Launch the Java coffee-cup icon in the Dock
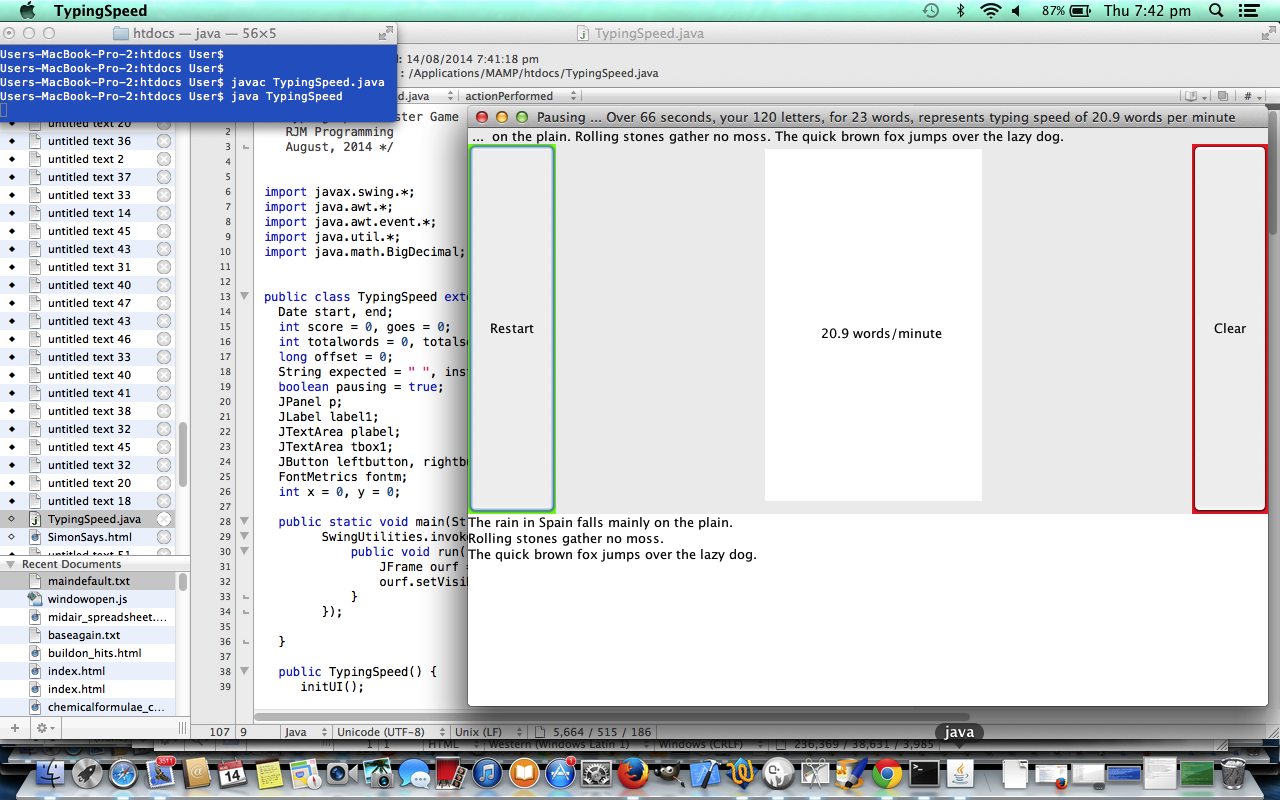This screenshot has width=1280, height=800. 958,772
